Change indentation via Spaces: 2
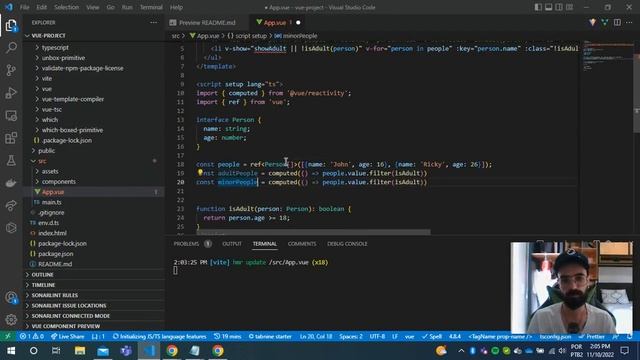 [351, 337]
